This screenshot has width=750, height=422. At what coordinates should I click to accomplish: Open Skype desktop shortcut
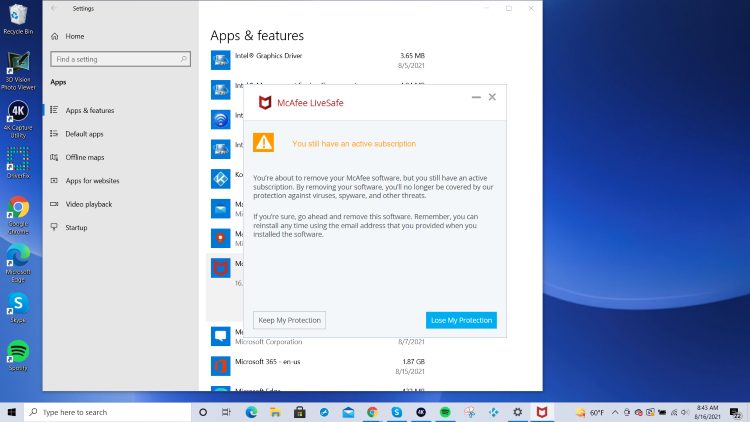coord(18,308)
